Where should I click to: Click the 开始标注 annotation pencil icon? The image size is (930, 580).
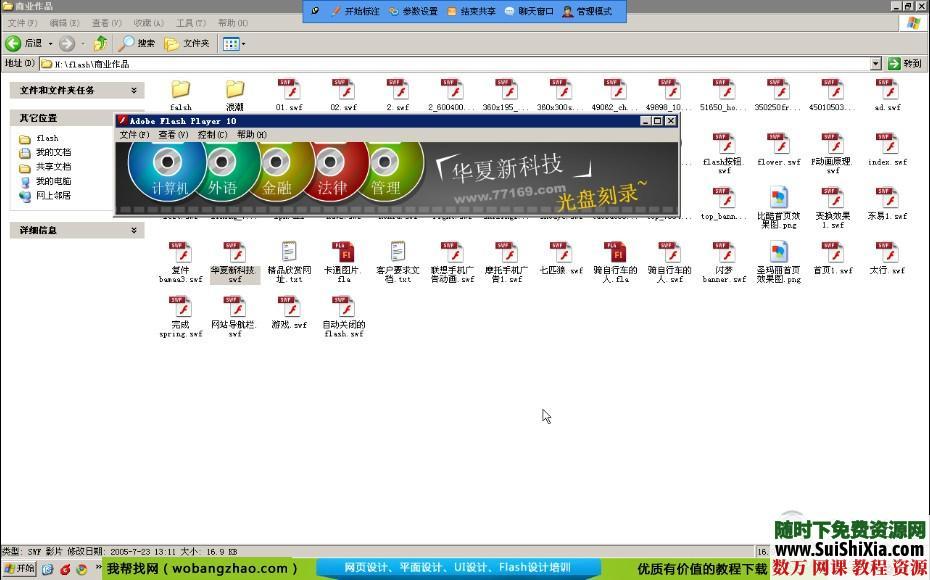[x=336, y=10]
